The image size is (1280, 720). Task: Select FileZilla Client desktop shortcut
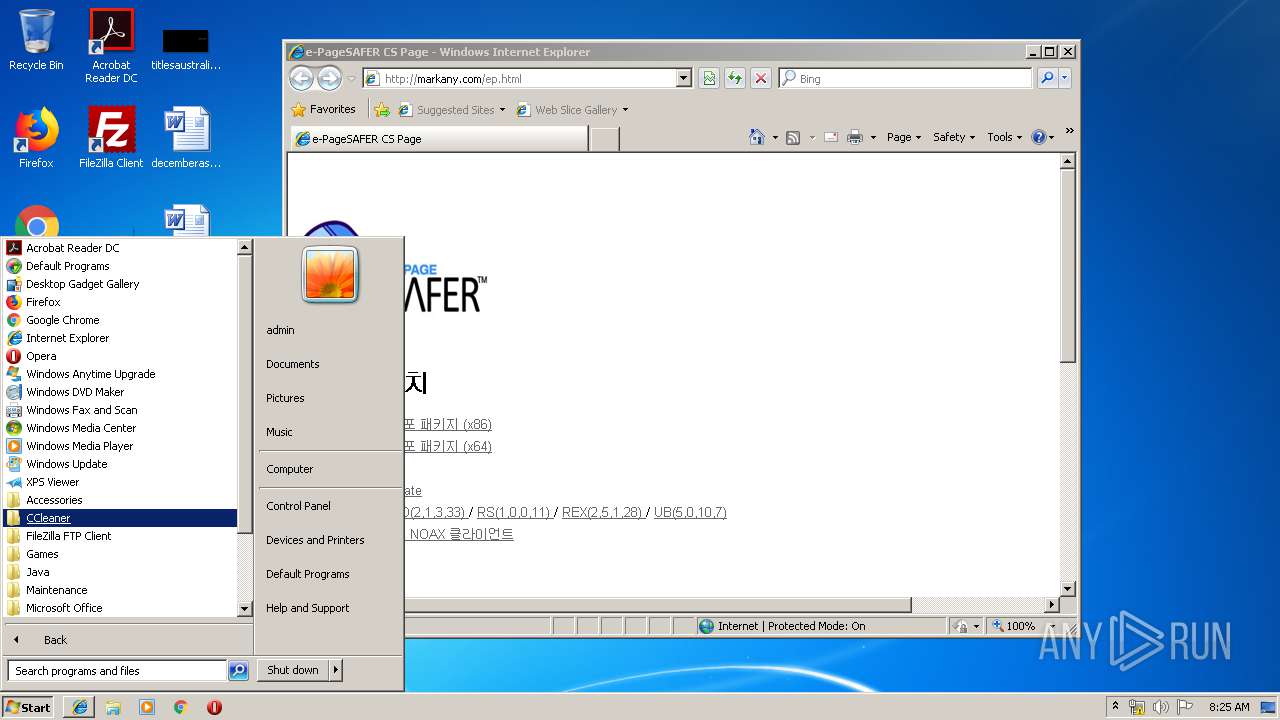click(111, 138)
